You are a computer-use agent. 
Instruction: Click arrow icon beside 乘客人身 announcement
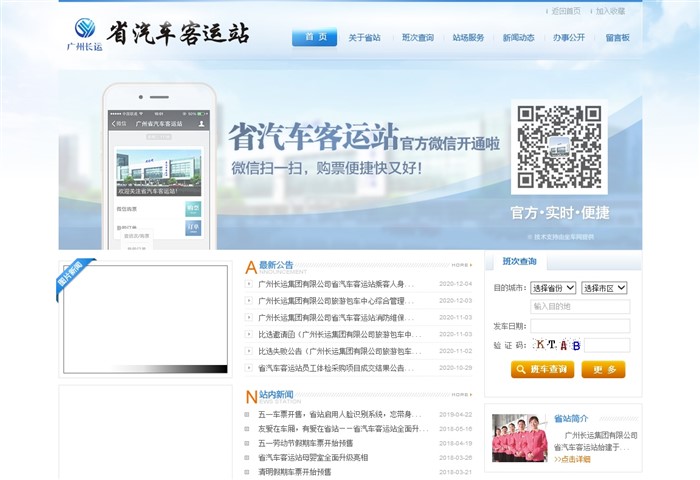[x=249, y=284]
